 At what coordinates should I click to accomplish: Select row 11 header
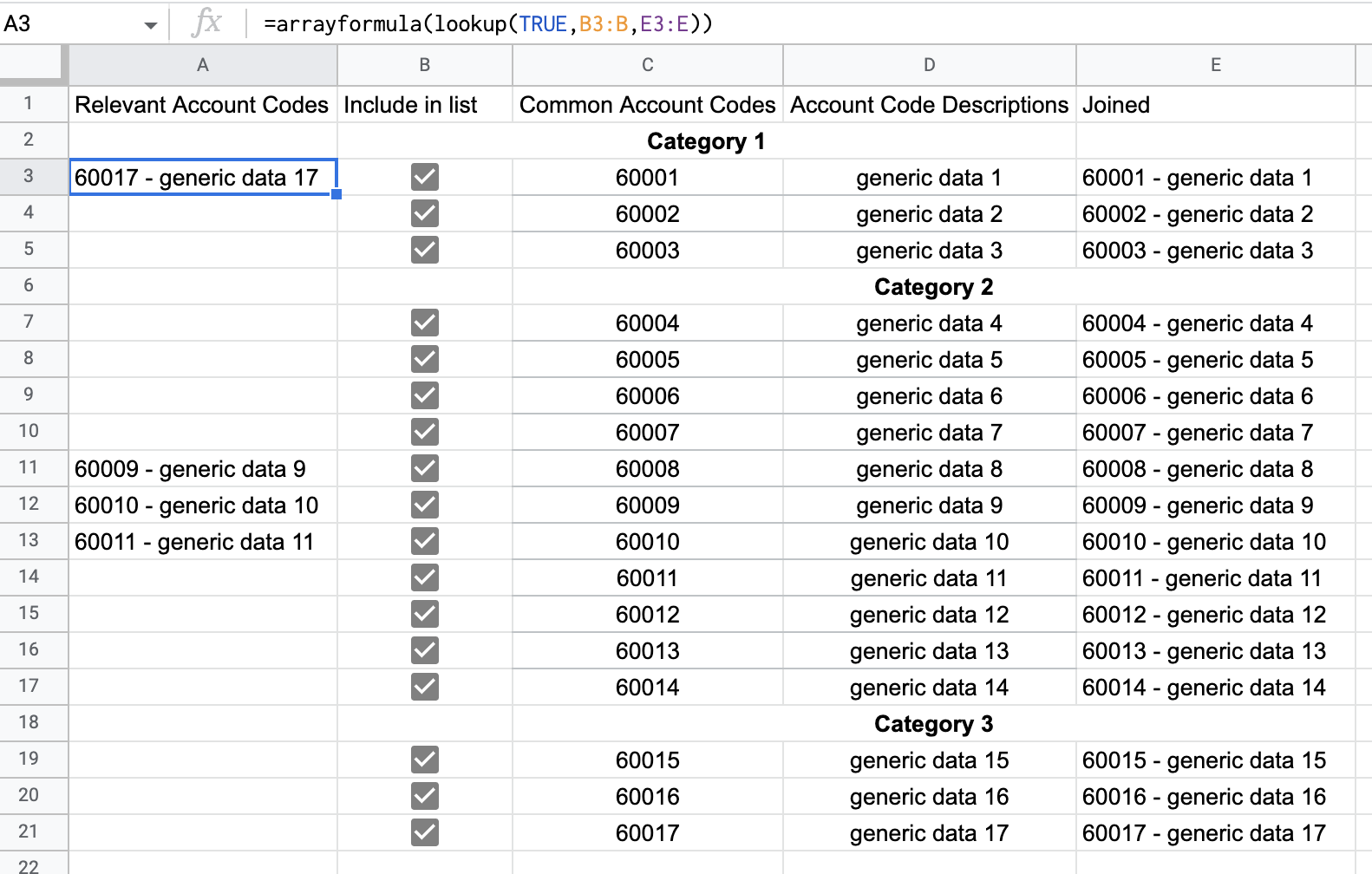pos(34,468)
